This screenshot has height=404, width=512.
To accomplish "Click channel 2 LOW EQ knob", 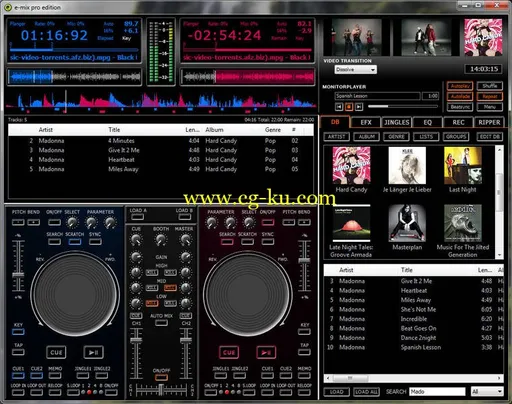I will 185,303.
